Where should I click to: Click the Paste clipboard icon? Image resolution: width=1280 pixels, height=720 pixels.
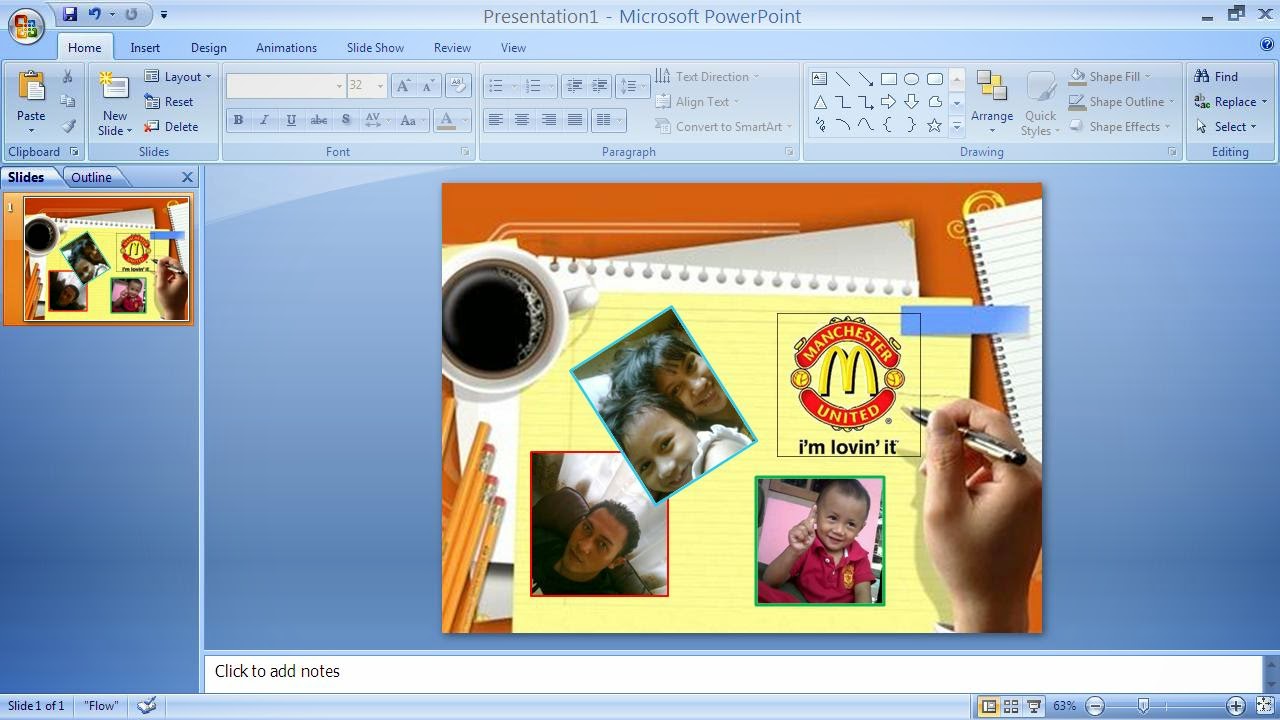click(x=31, y=88)
